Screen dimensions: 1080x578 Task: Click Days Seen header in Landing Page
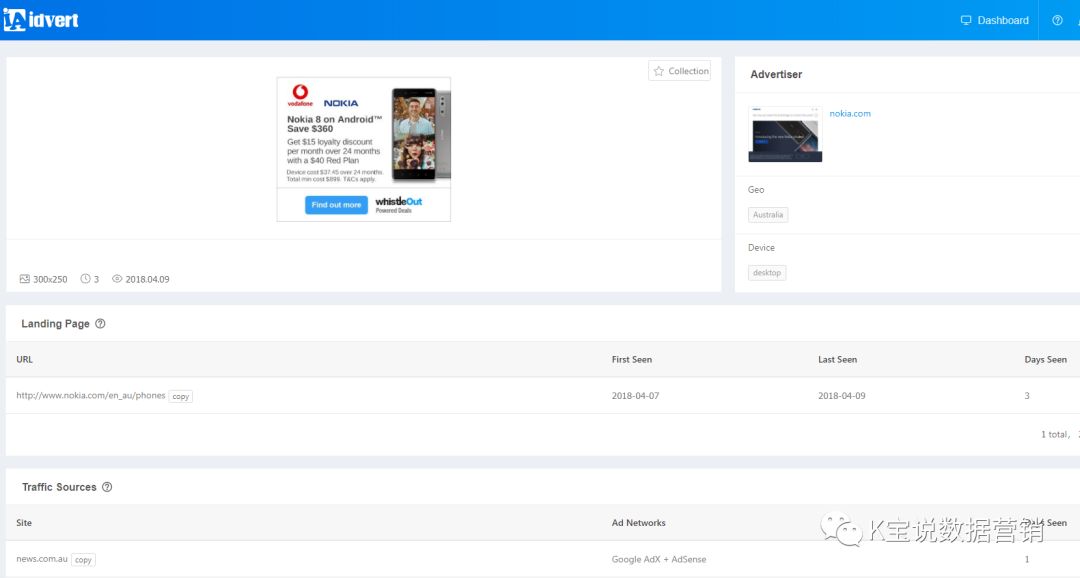1046,360
